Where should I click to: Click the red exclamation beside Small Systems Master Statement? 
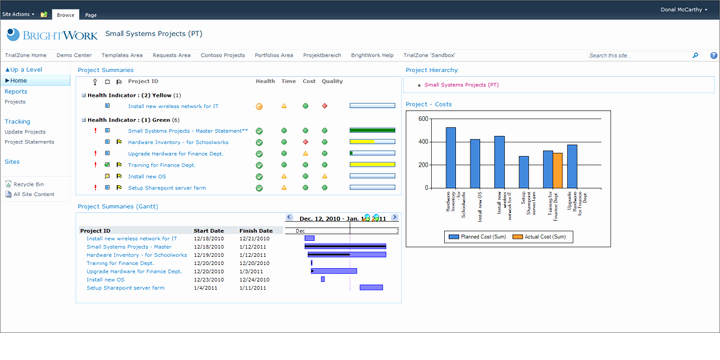click(x=96, y=131)
